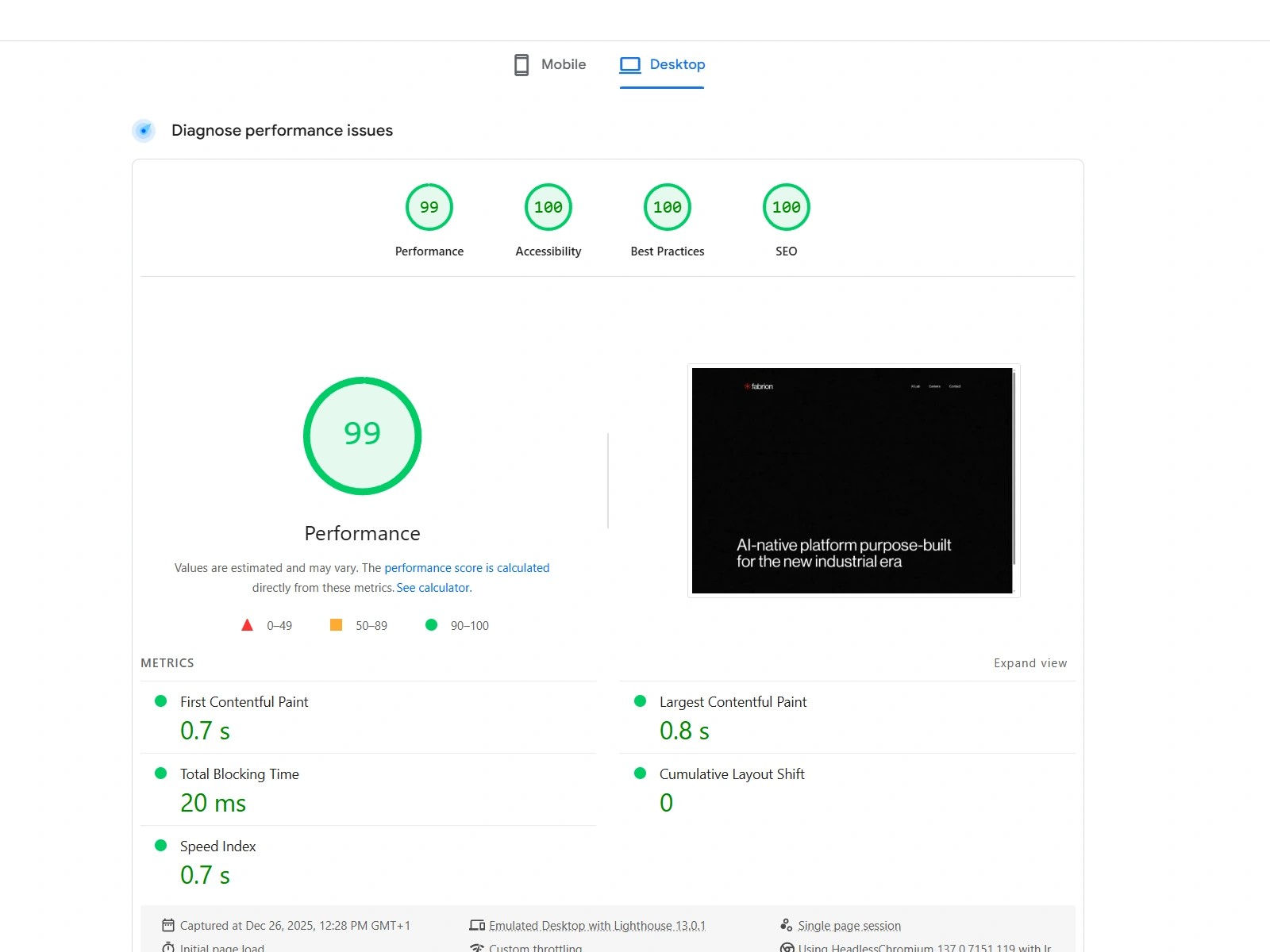
Task: Open "Emulated Desktop with Lighthouse 13.0.1" details
Action: (597, 926)
